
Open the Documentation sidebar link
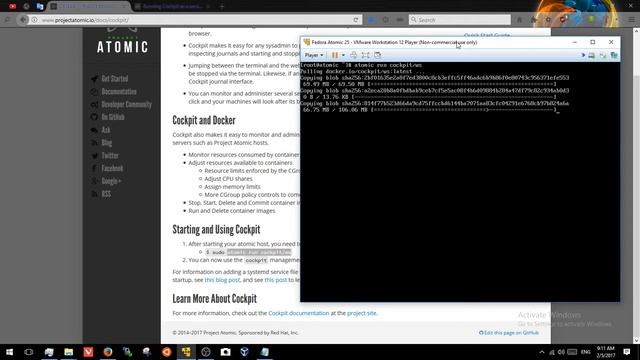[119, 91]
